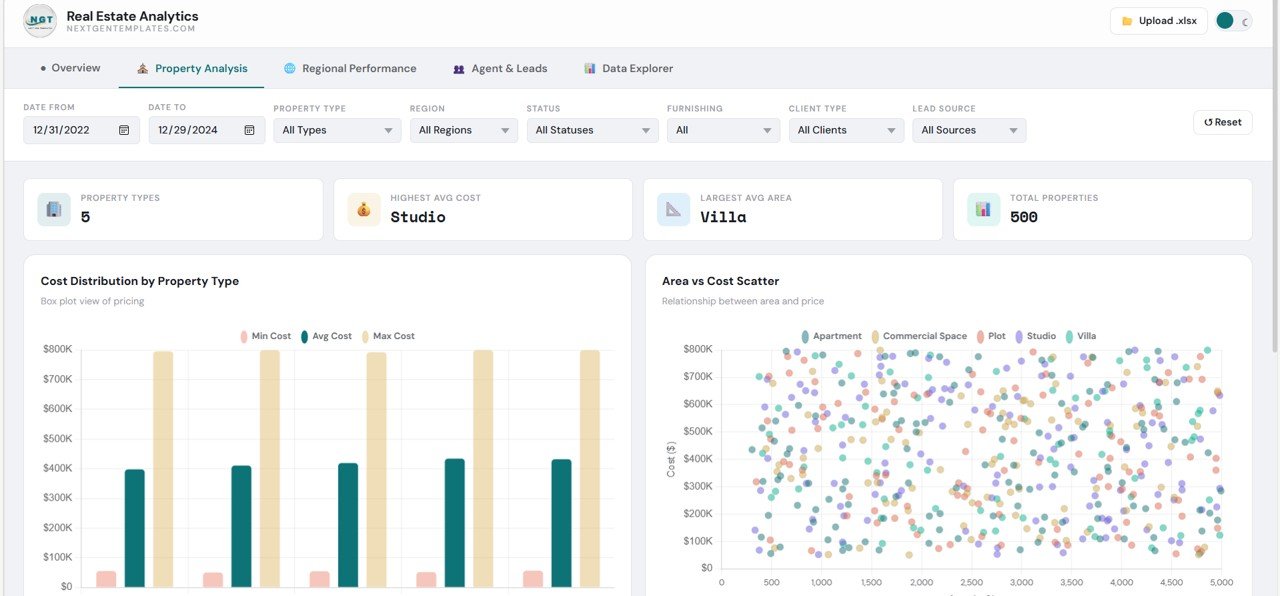Click the Property Types card icon
This screenshot has width=1280, height=596.
[x=53, y=209]
